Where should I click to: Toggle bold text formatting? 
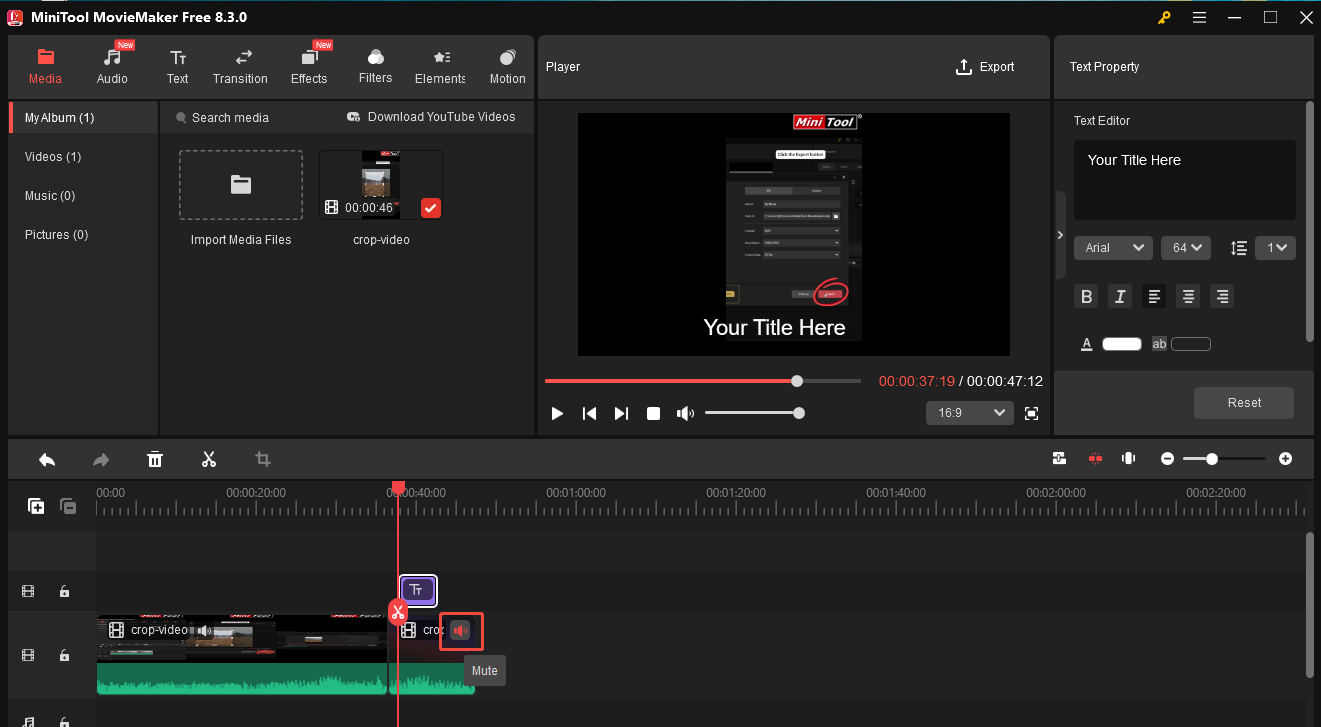pos(1086,296)
